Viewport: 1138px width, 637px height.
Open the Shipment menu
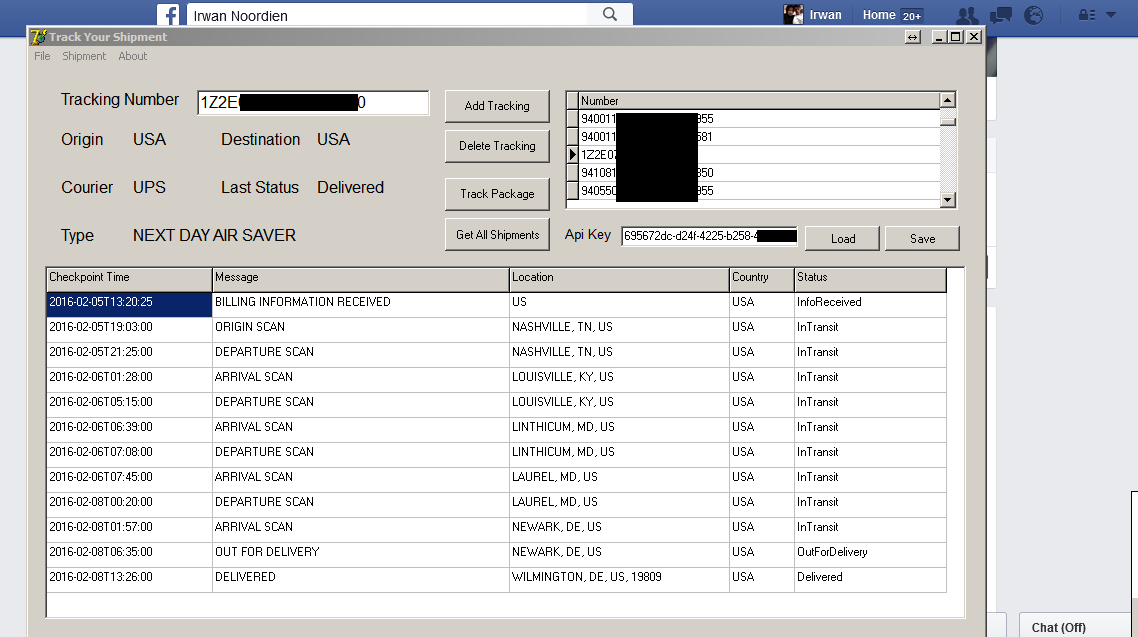click(84, 56)
